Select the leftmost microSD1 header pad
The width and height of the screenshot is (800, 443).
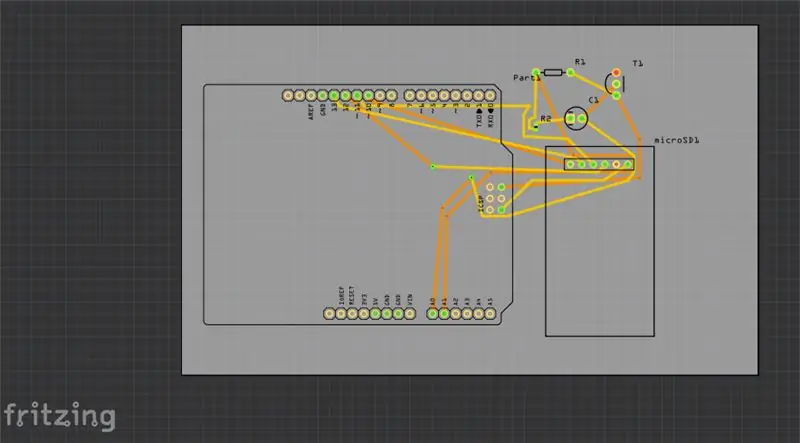[570, 164]
